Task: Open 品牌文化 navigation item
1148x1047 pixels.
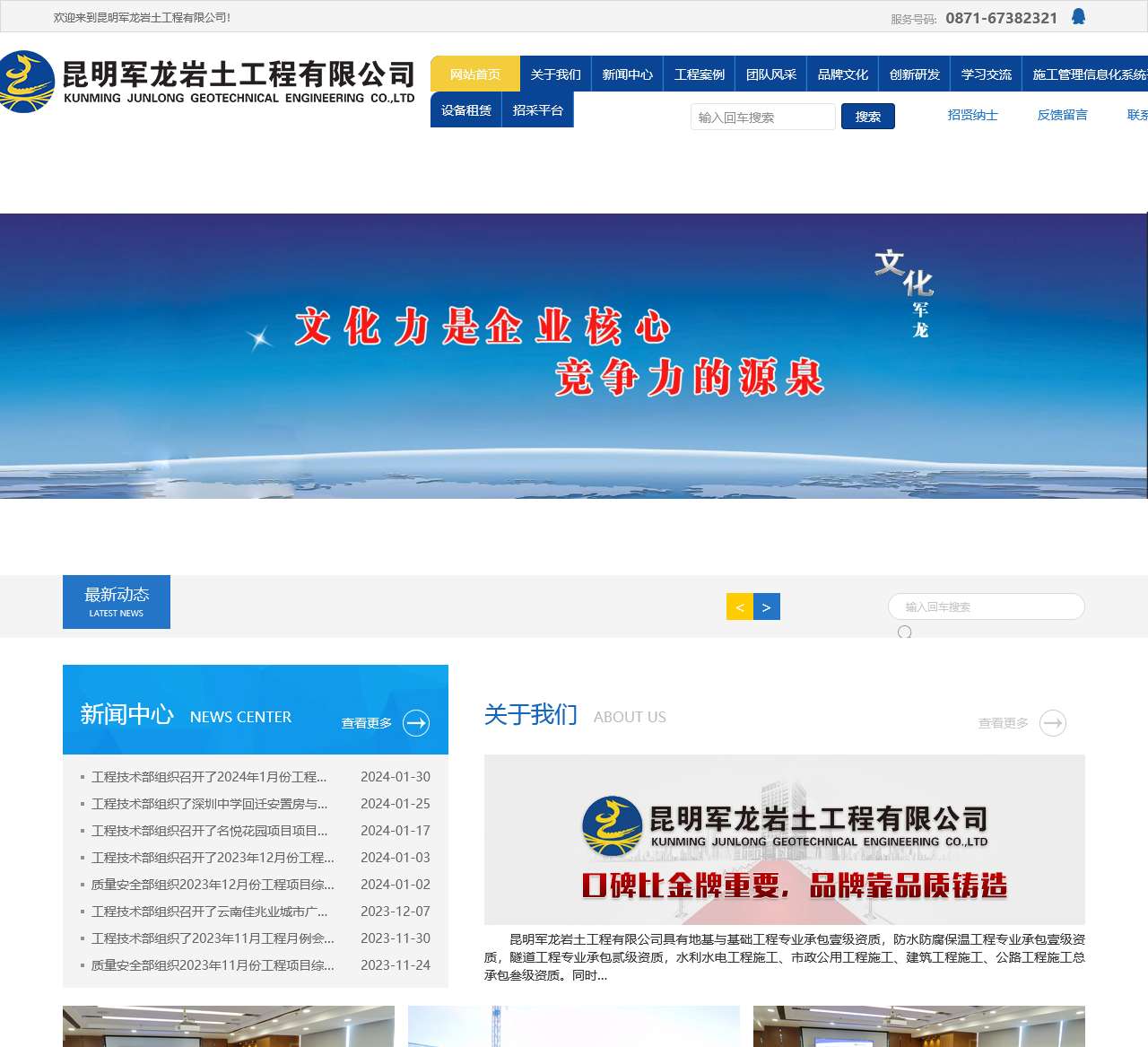Action: tap(843, 74)
